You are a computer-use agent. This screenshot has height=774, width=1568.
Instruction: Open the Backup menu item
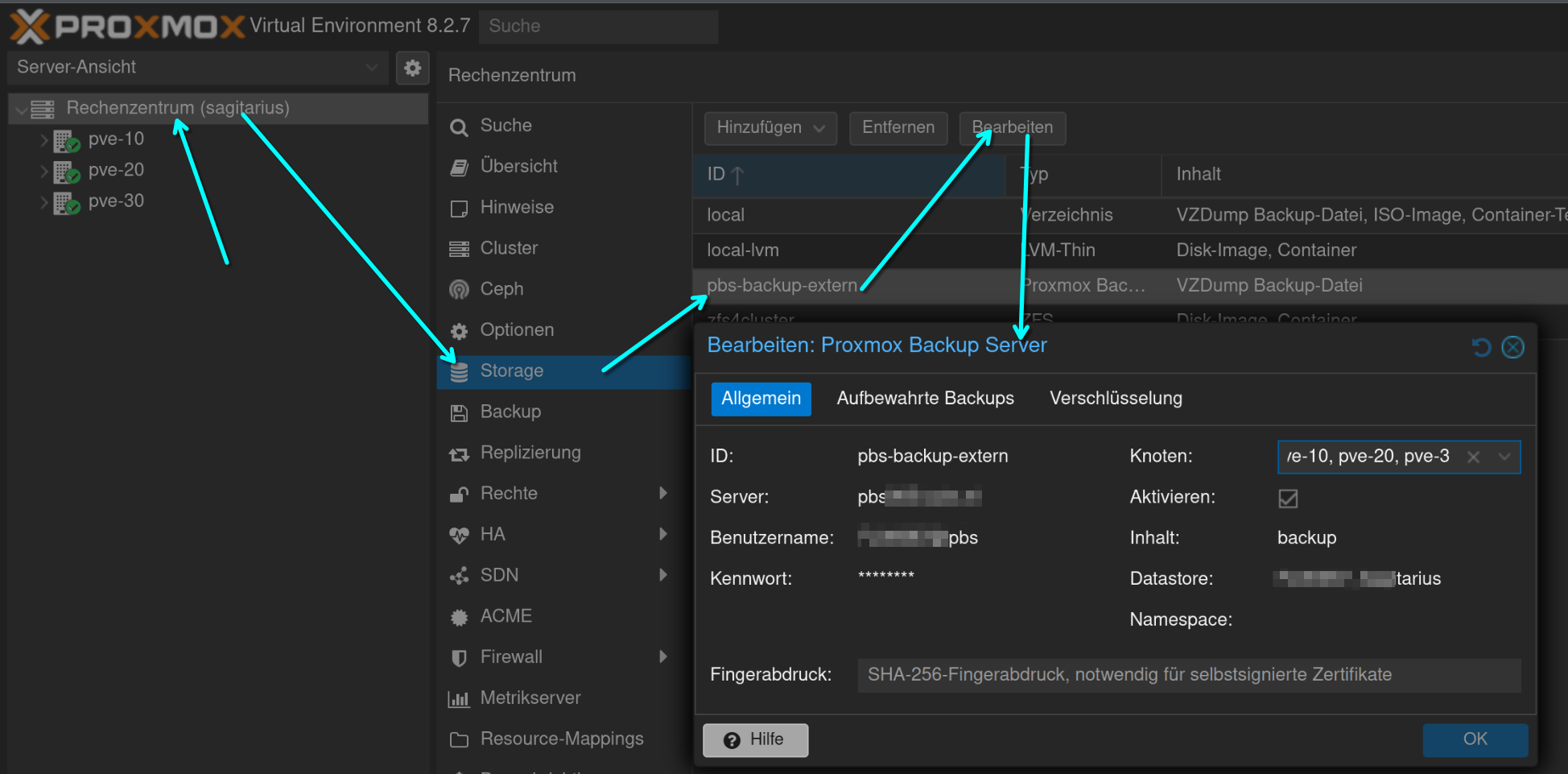point(563,412)
